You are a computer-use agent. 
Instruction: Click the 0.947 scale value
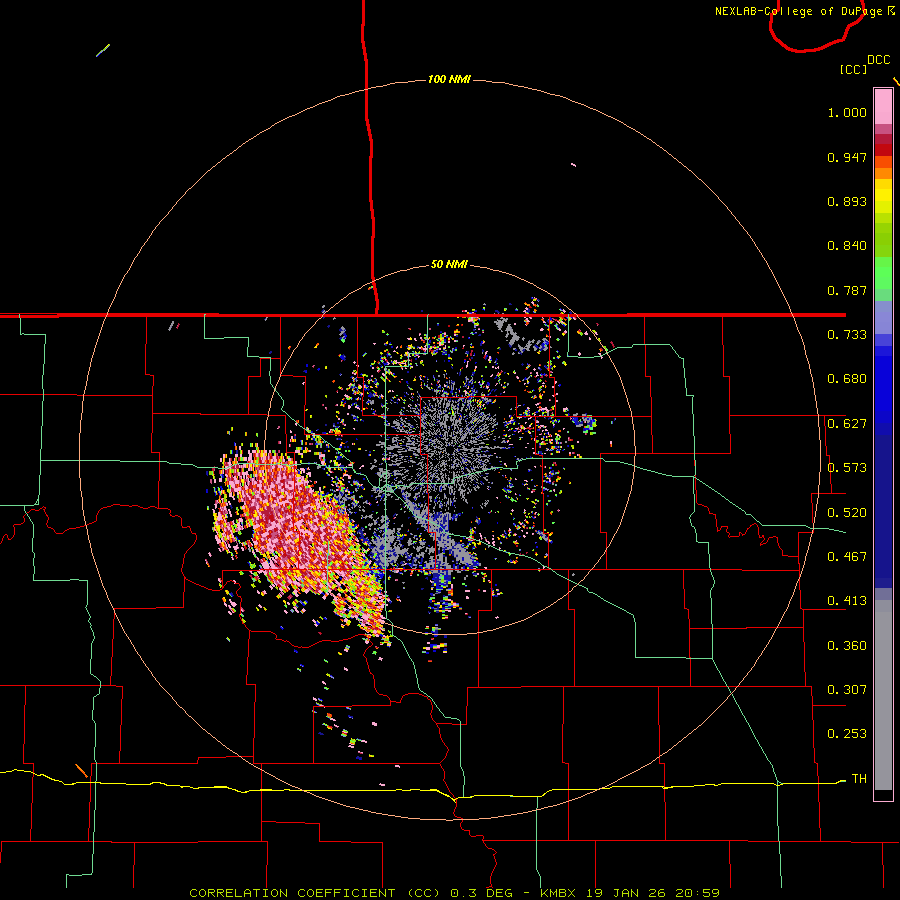pos(847,157)
